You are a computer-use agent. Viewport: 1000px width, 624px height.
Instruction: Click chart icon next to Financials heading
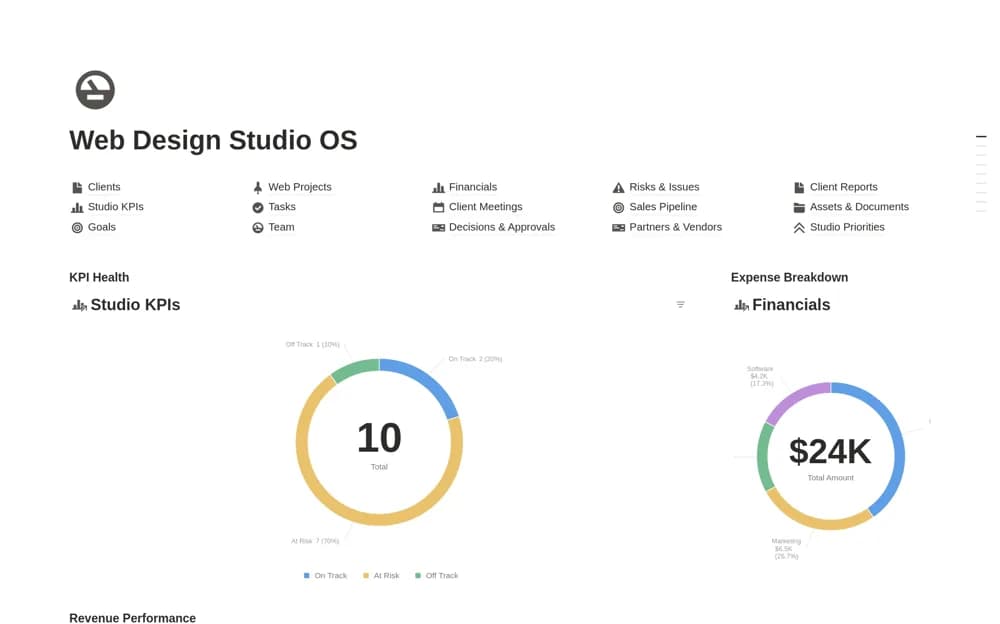[x=741, y=306]
